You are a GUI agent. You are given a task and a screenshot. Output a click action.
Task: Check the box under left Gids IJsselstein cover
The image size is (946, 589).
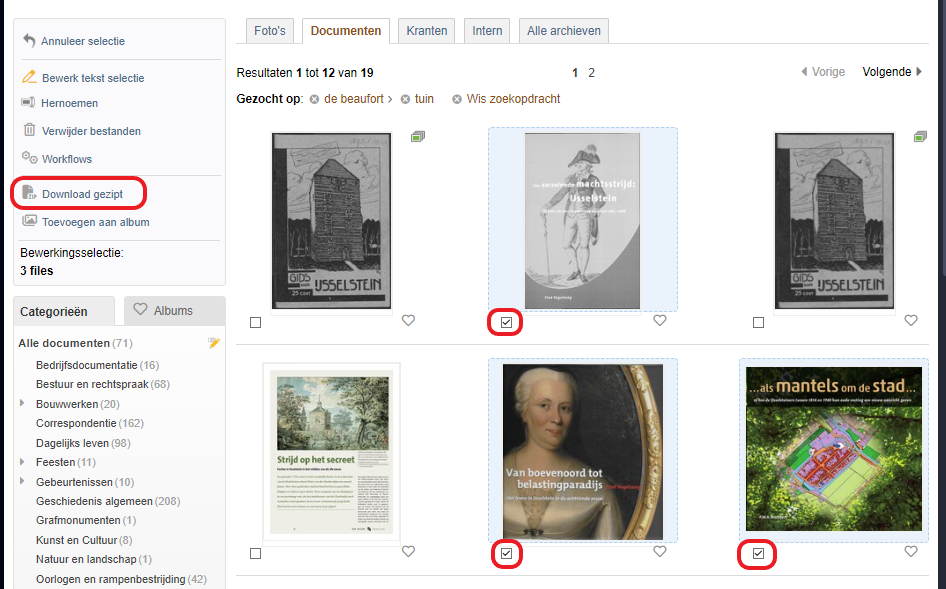[256, 323]
